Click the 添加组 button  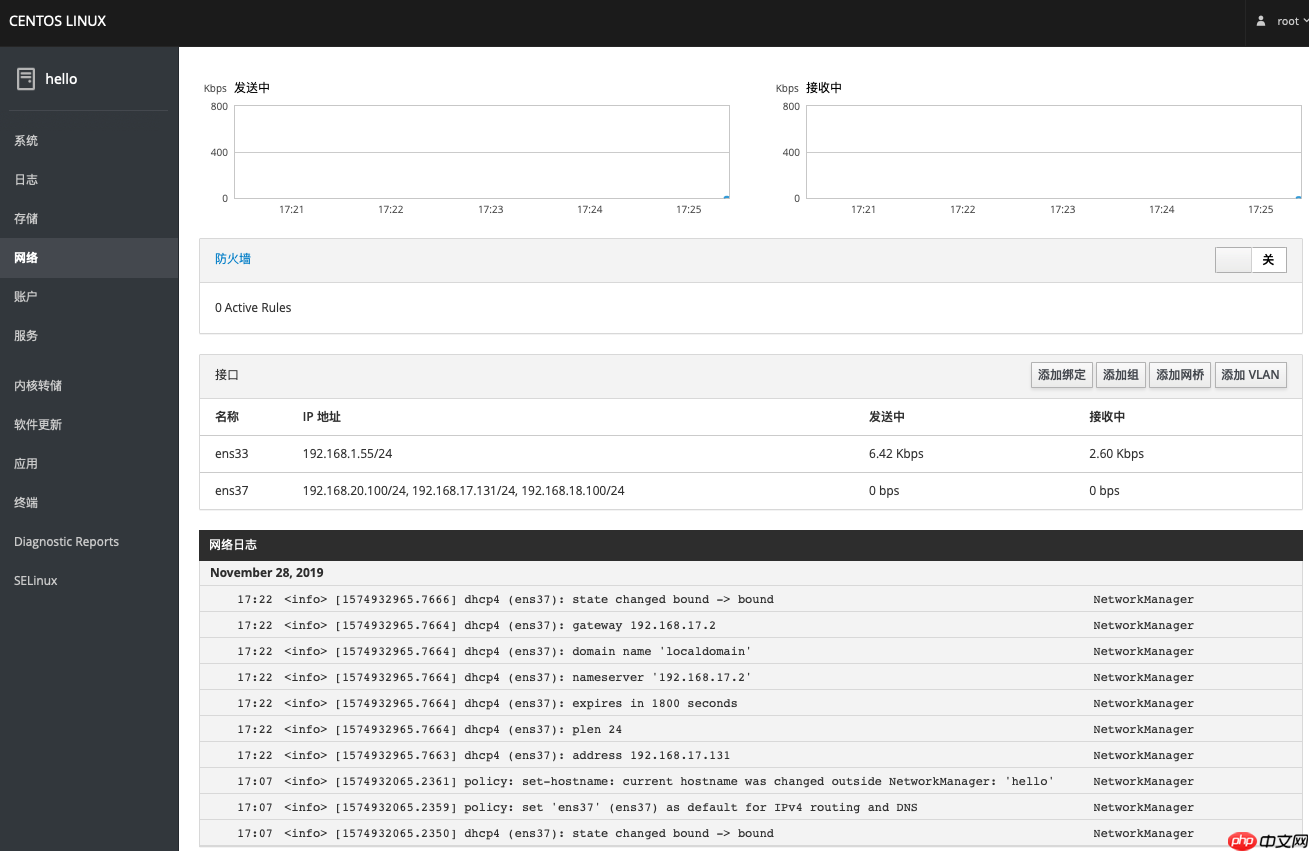[1121, 375]
